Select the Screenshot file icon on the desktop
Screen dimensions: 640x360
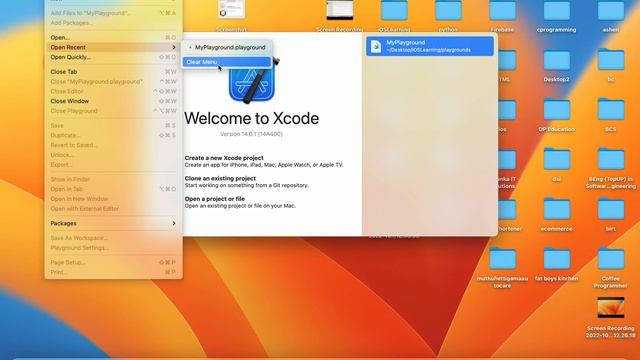pyautogui.click(x=231, y=10)
